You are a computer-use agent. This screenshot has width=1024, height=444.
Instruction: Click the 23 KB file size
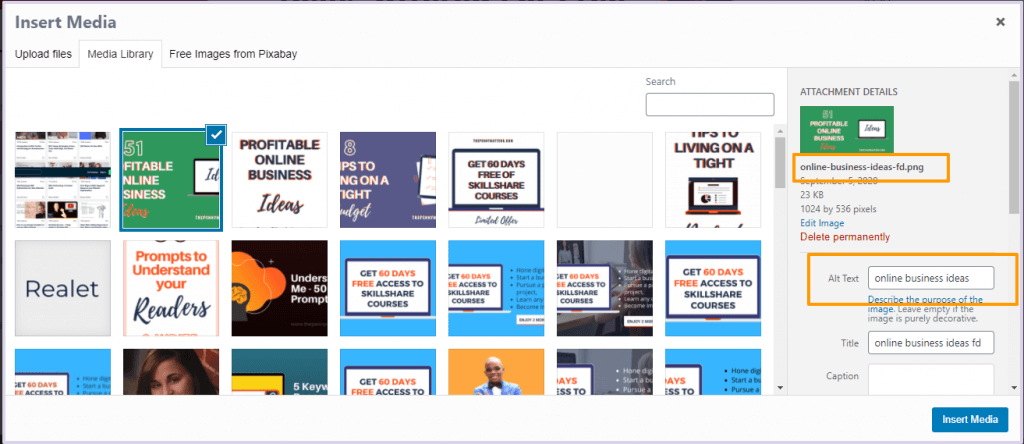[x=812, y=195]
